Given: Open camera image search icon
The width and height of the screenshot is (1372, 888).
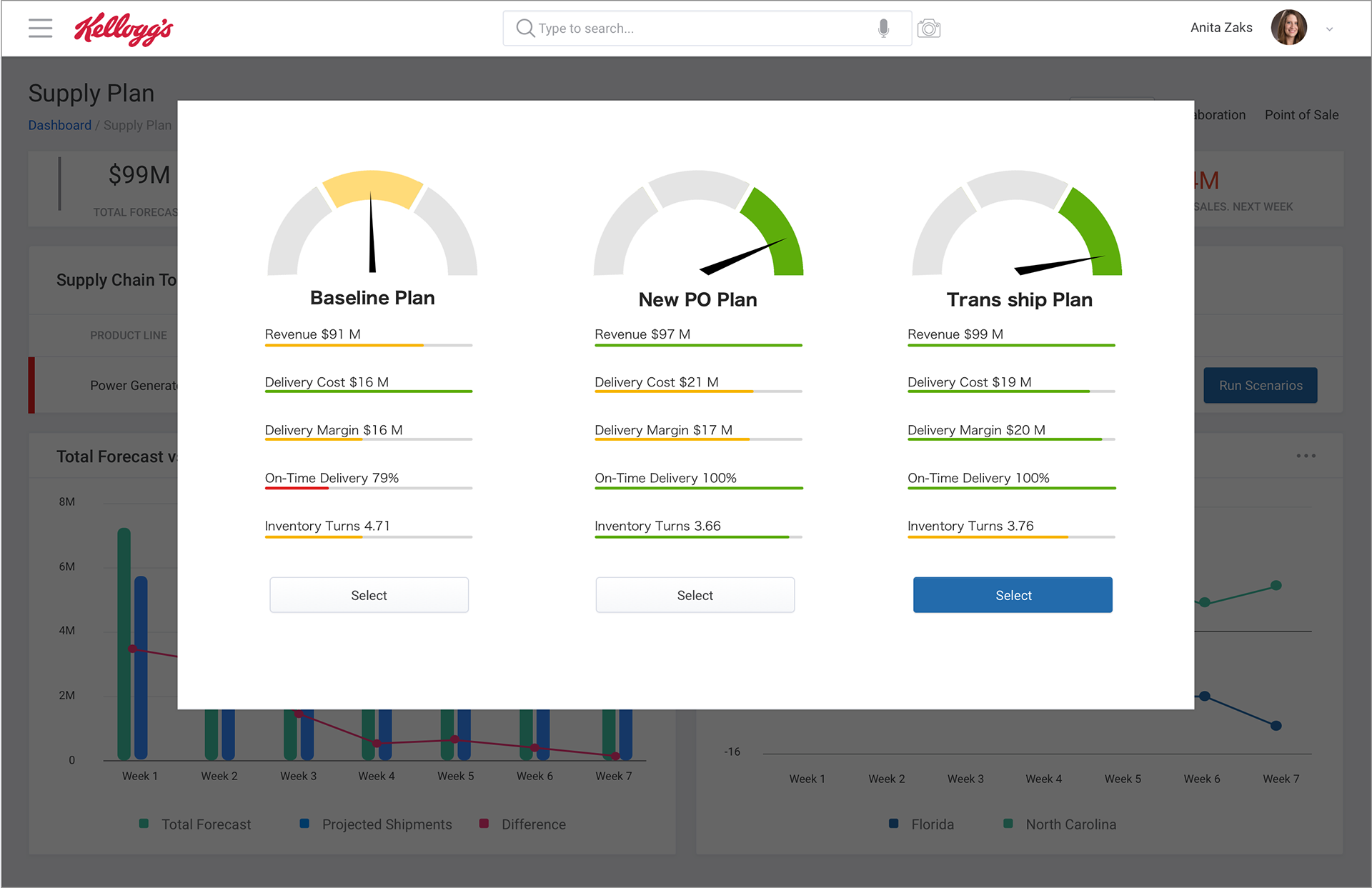Looking at the screenshot, I should (928, 29).
